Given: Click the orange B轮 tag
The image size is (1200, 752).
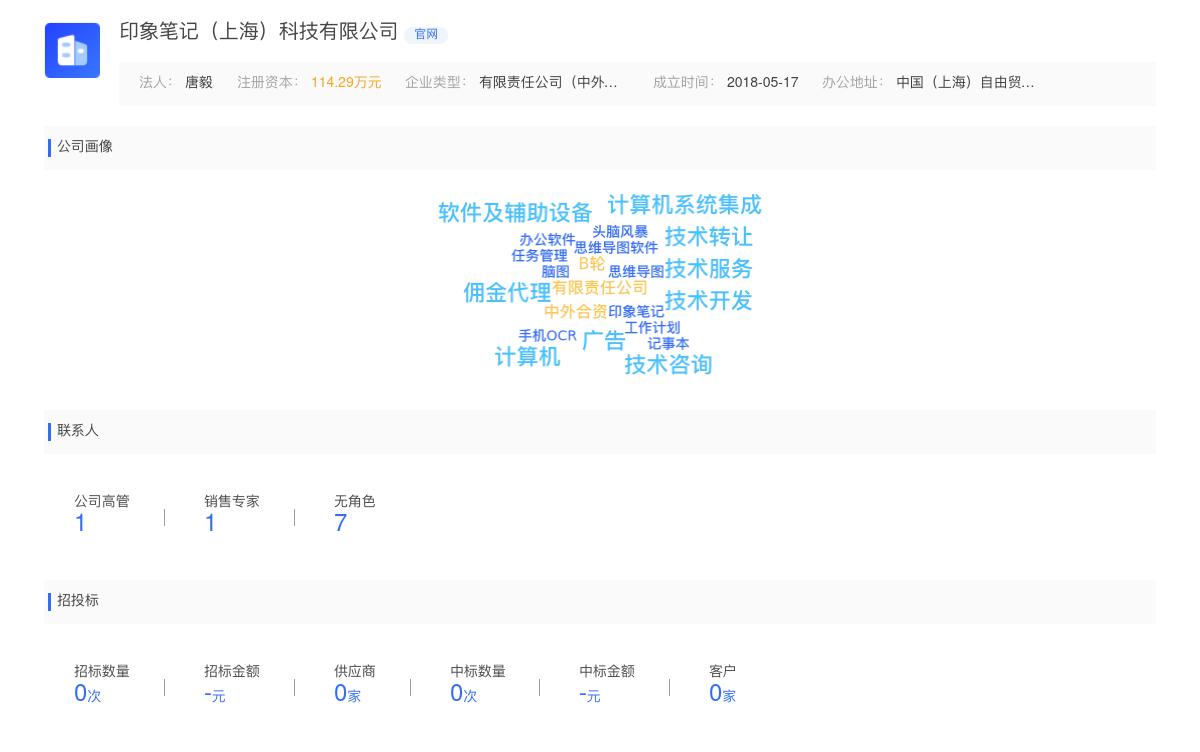Looking at the screenshot, I should (592, 264).
